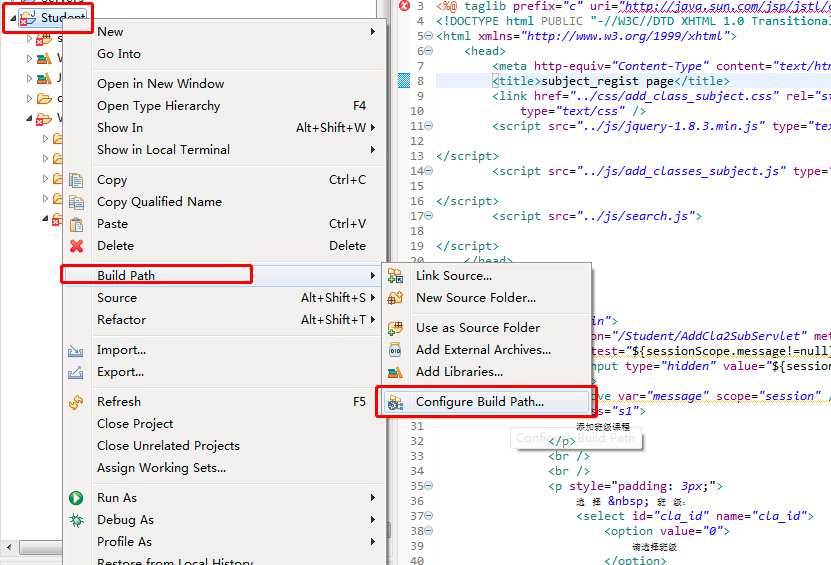Screen dimensions: 831x565
Task: Choose New Source Folder... entry
Action: coord(487,298)
